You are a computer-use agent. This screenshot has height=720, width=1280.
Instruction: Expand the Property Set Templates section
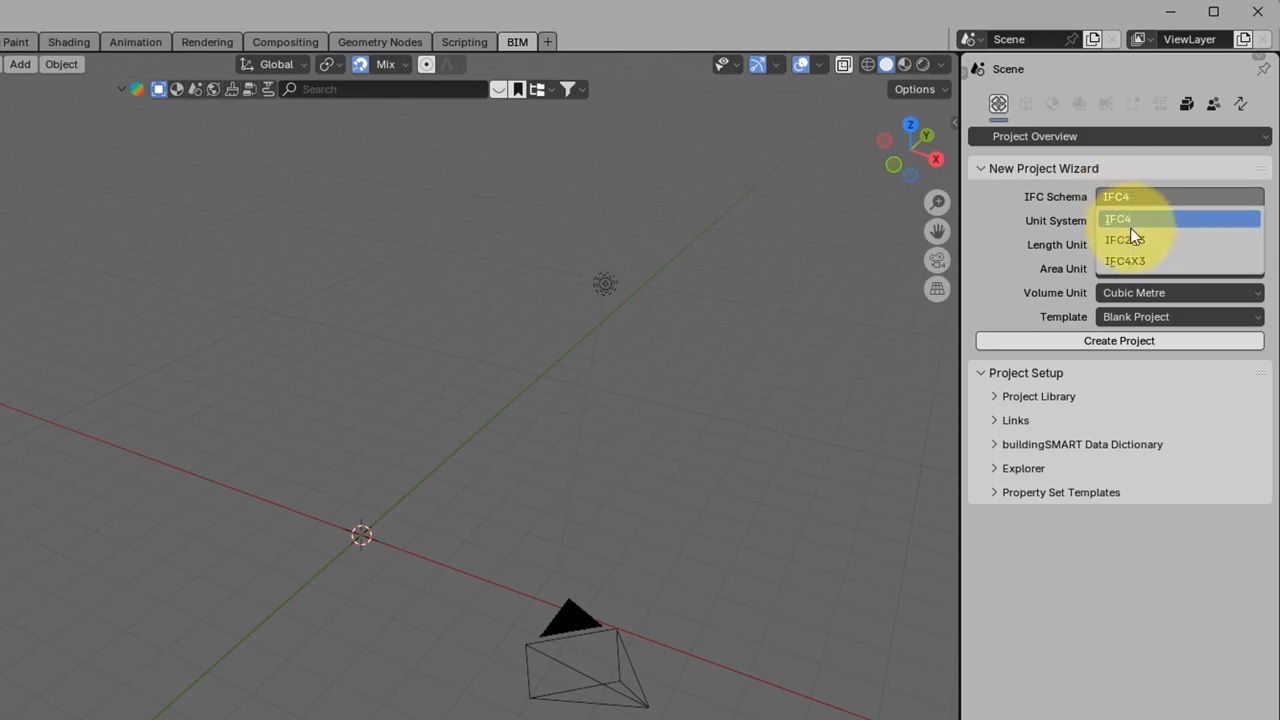click(x=1061, y=492)
